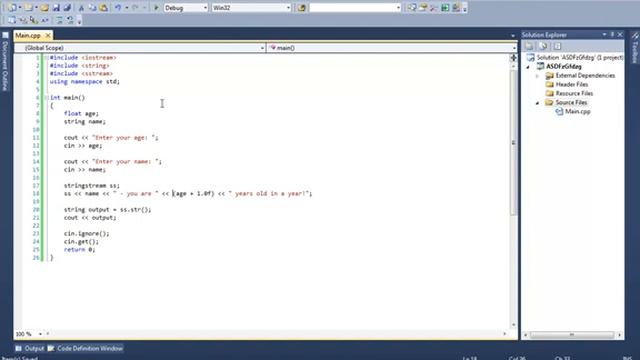Viewport: 640px width, 360px height.
Task: Open the Win32 platform dropdown
Action: click(x=288, y=8)
